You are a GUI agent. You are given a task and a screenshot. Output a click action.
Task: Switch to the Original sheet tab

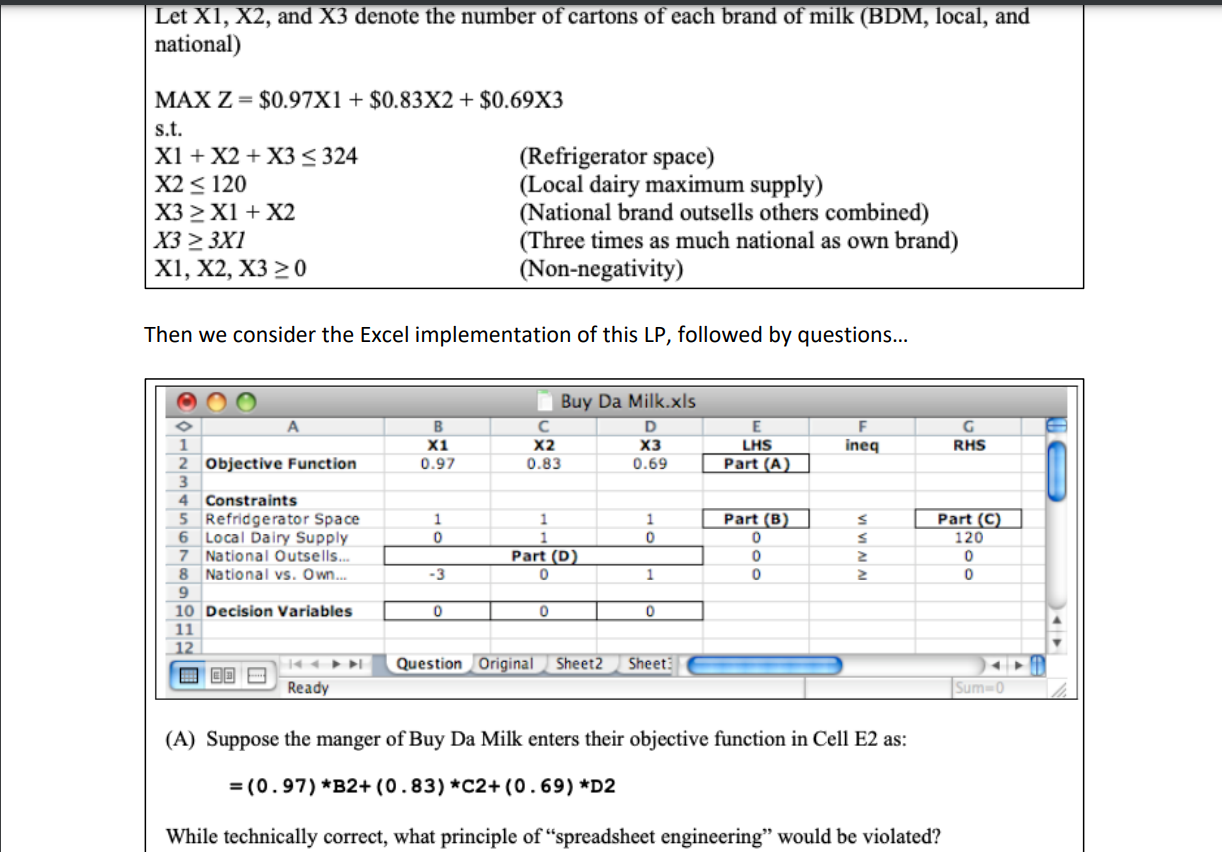[506, 663]
